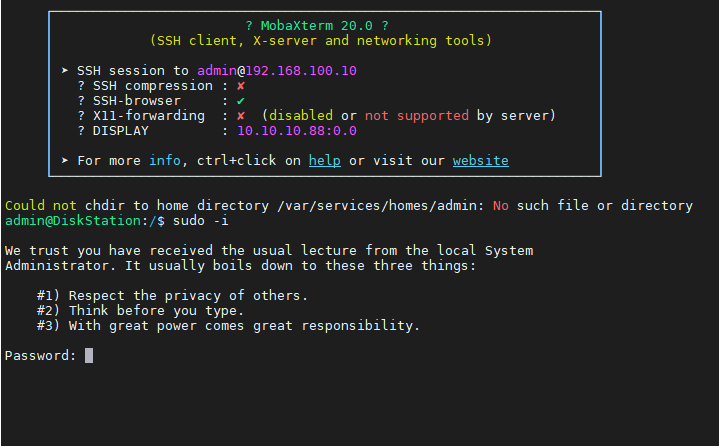719x446 pixels.
Task: Click '#2) Think before you type.'
Action: [140, 311]
